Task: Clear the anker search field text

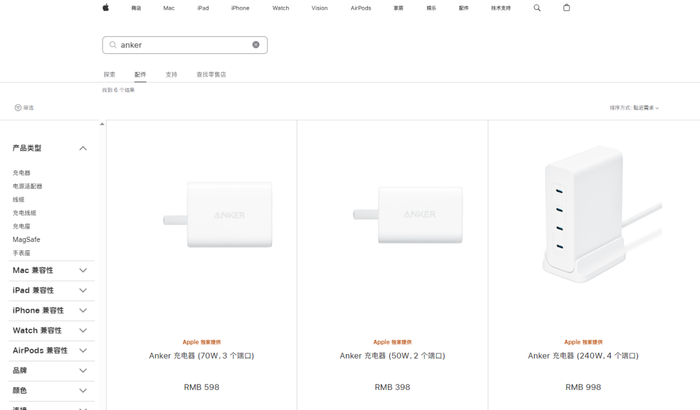Action: (x=256, y=45)
